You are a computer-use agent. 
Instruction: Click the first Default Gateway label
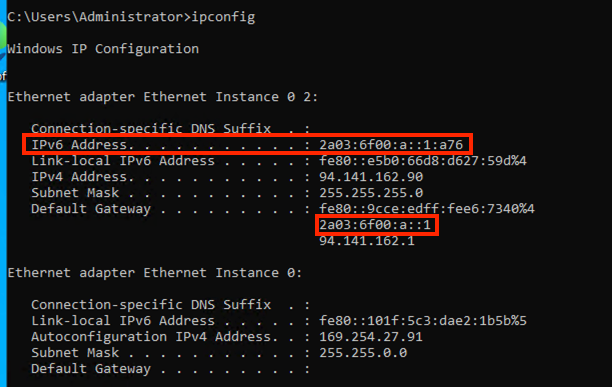coord(91,209)
